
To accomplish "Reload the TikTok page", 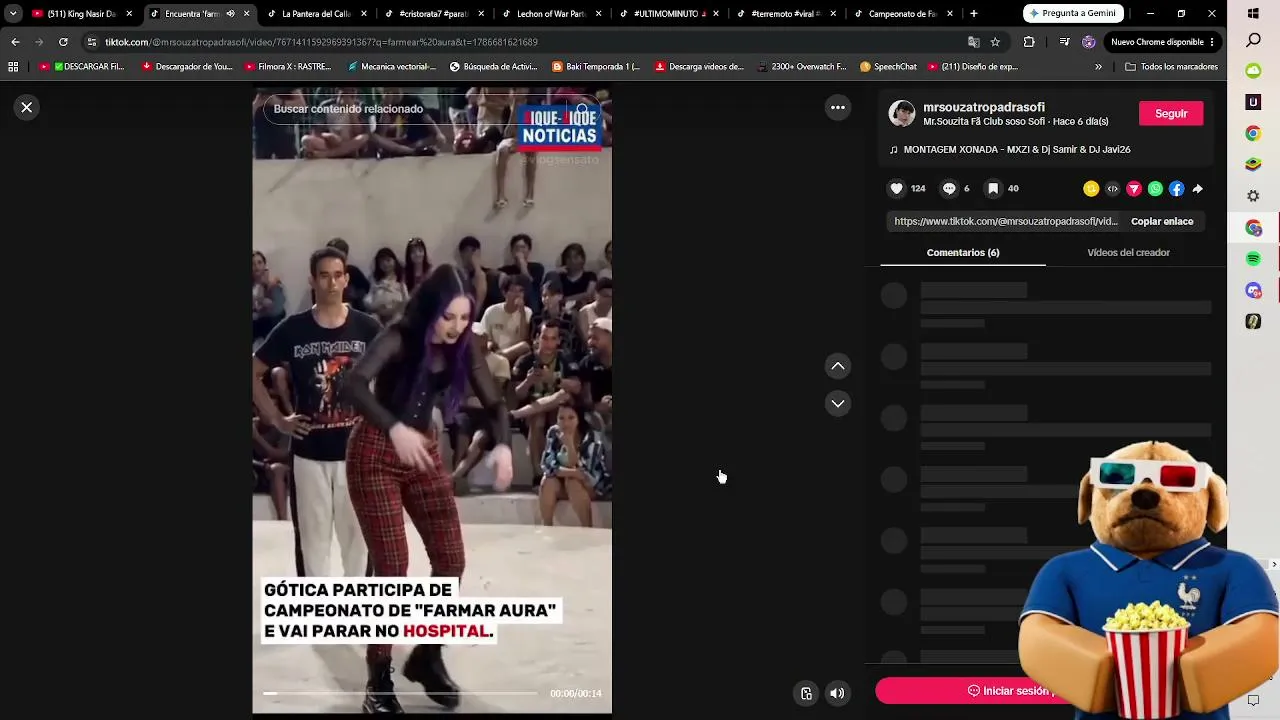I will tap(63, 42).
